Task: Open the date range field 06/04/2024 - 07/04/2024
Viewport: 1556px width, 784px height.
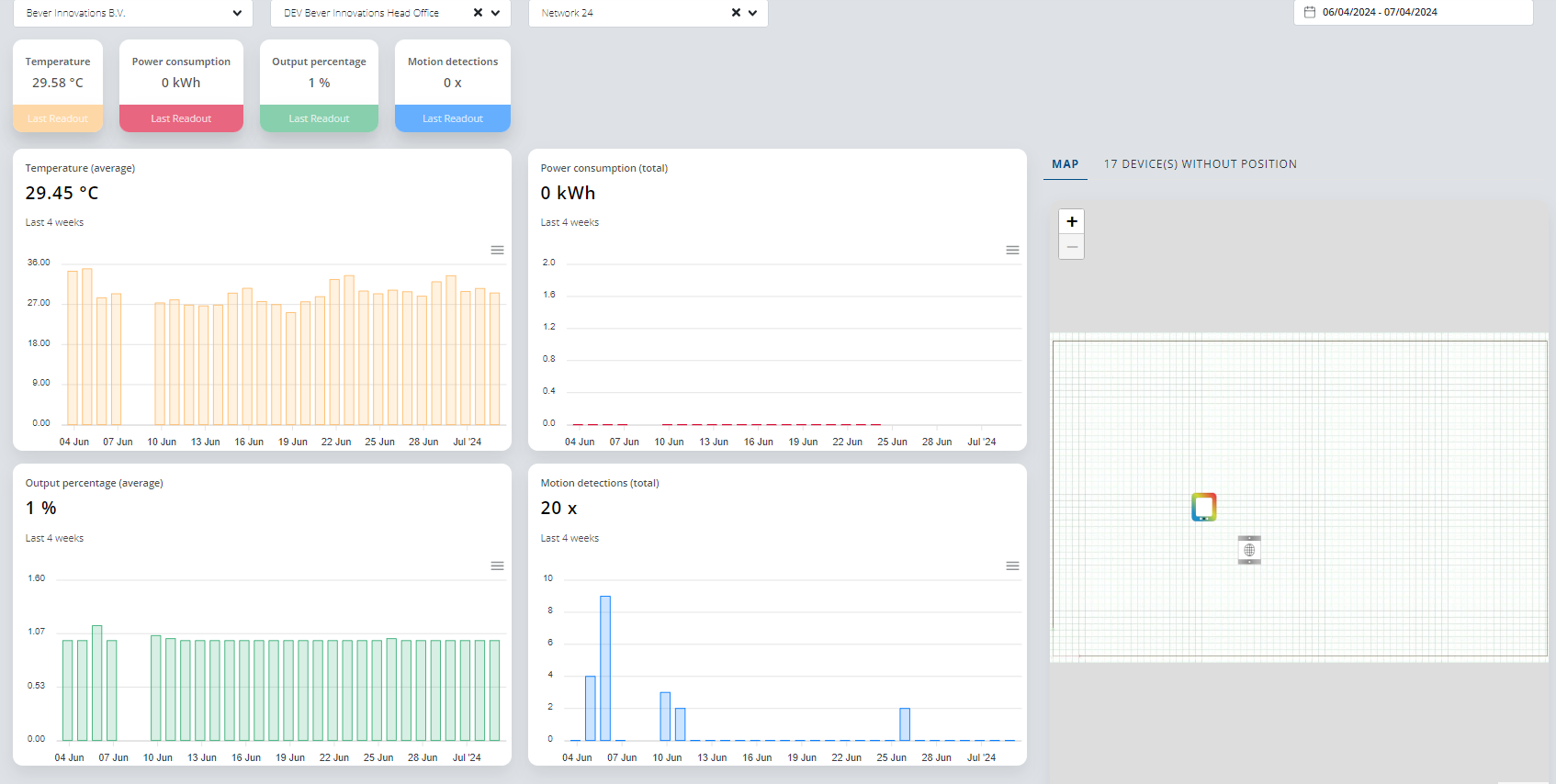Action: coord(1413,12)
